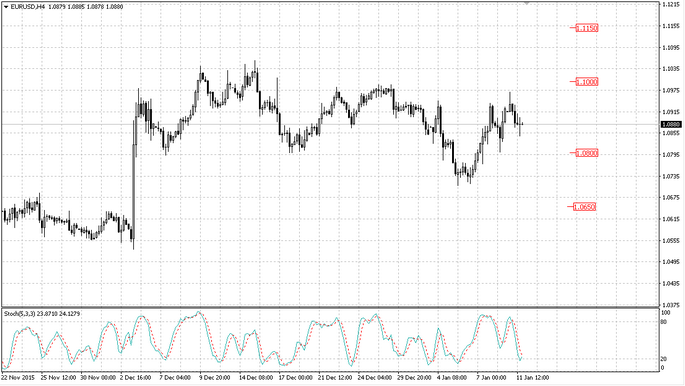Click the current price tag 1.0880 on axis

coord(671,124)
